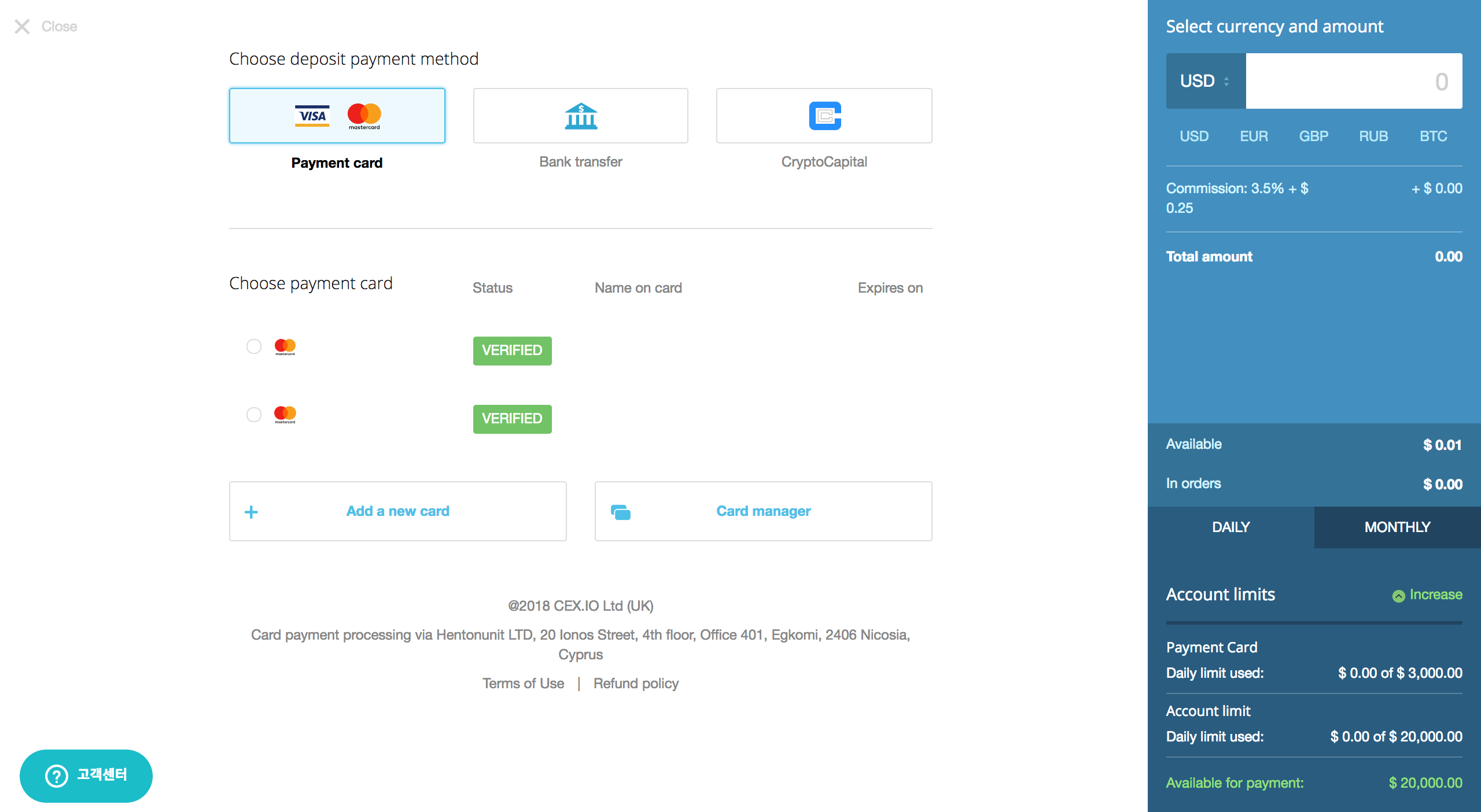Screen dimensions: 1481x812
Task: Click the card stack icon in Card manager
Action: click(x=621, y=512)
